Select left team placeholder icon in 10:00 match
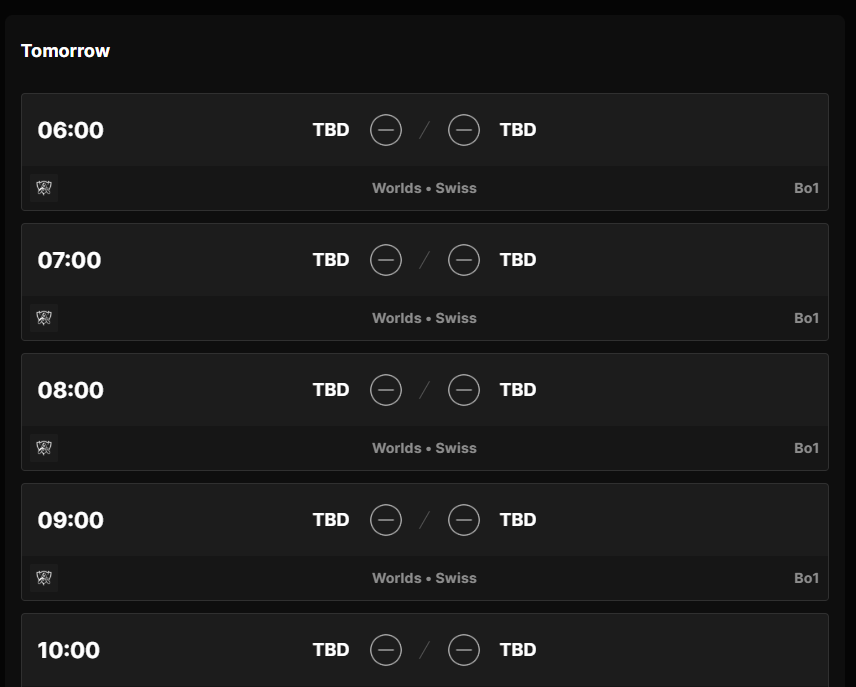Image resolution: width=856 pixels, height=687 pixels. [386, 650]
